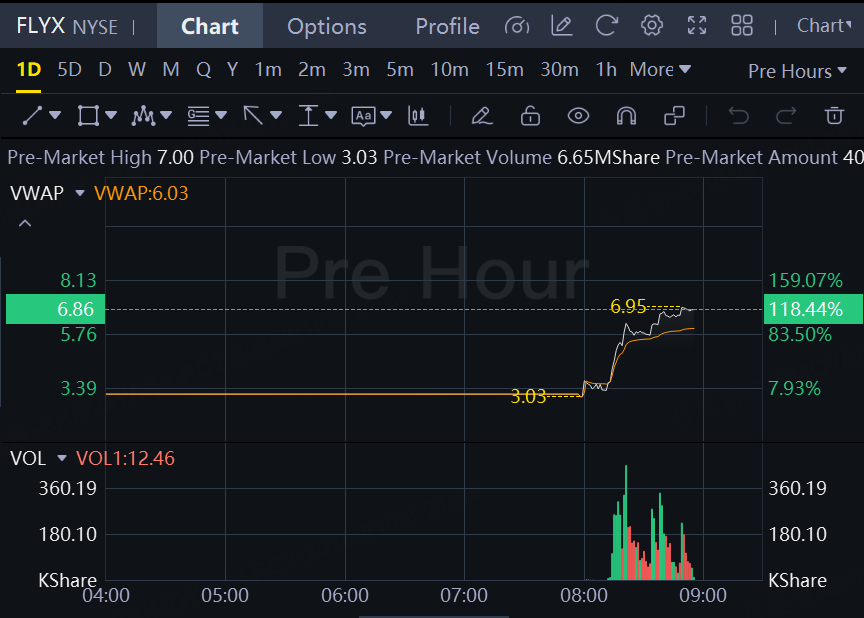Toggle drawings visibility with the eye icon
This screenshot has height=618, width=864.
click(x=578, y=116)
